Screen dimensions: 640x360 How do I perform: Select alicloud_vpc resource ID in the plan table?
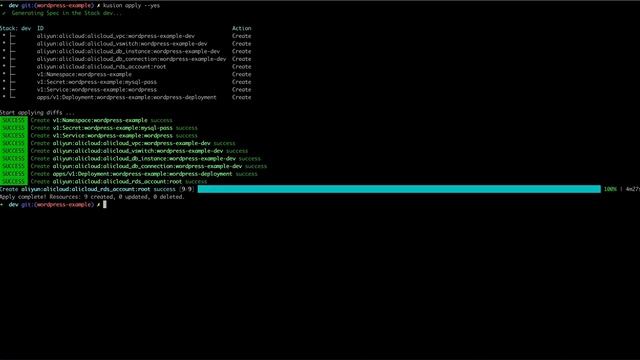(x=116, y=36)
